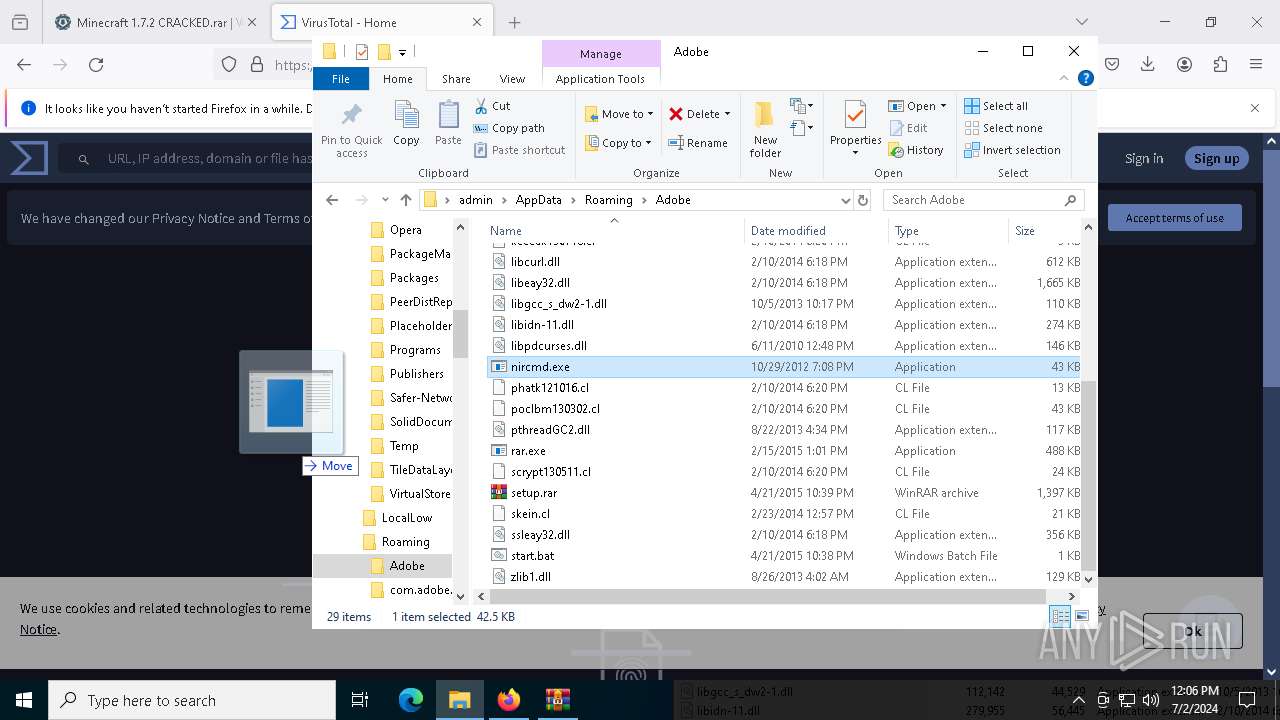1280x720 pixels.
Task: Click the red Delete icon
Action: (676, 114)
